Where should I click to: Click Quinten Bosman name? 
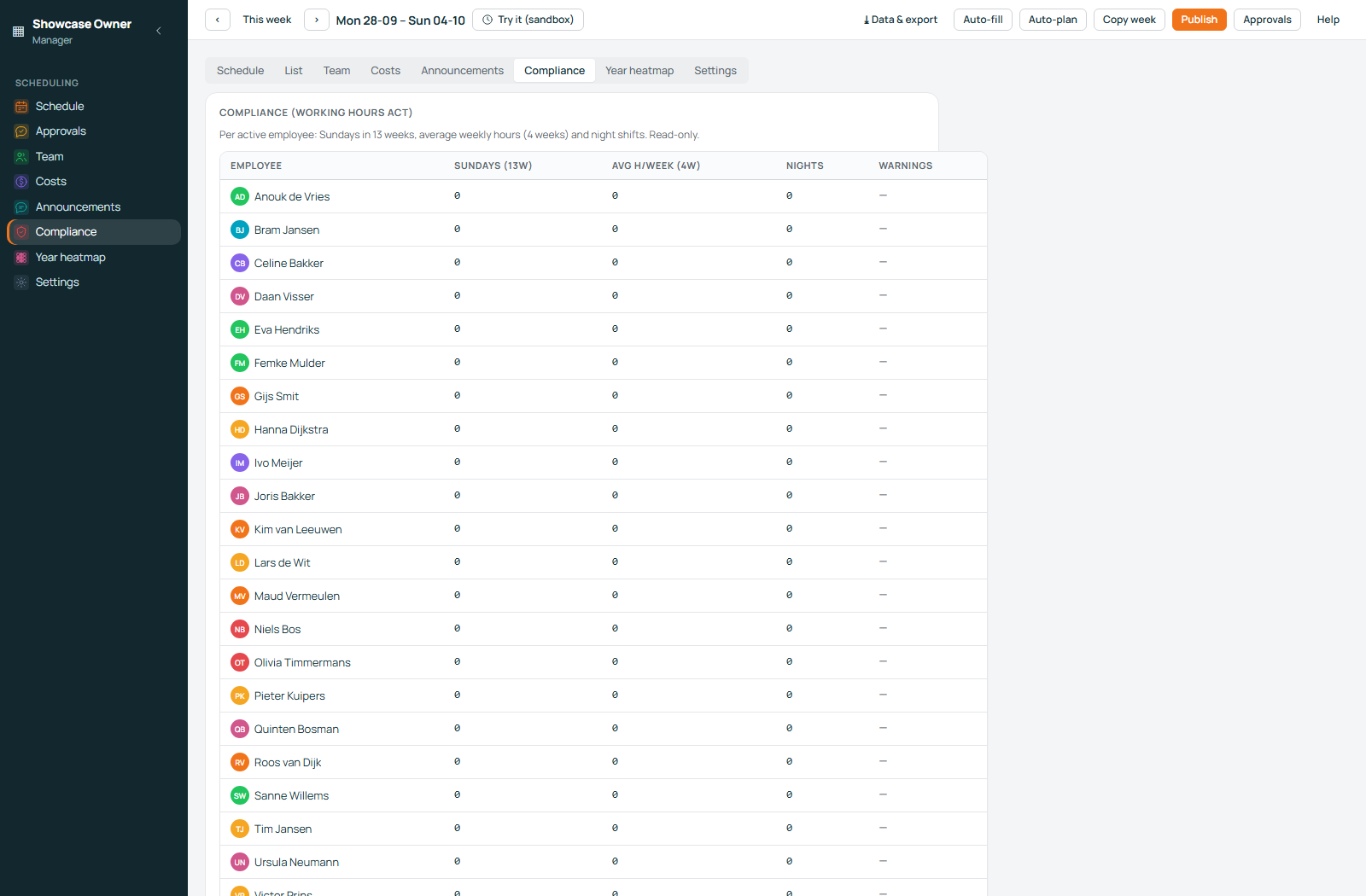pyautogui.click(x=296, y=730)
